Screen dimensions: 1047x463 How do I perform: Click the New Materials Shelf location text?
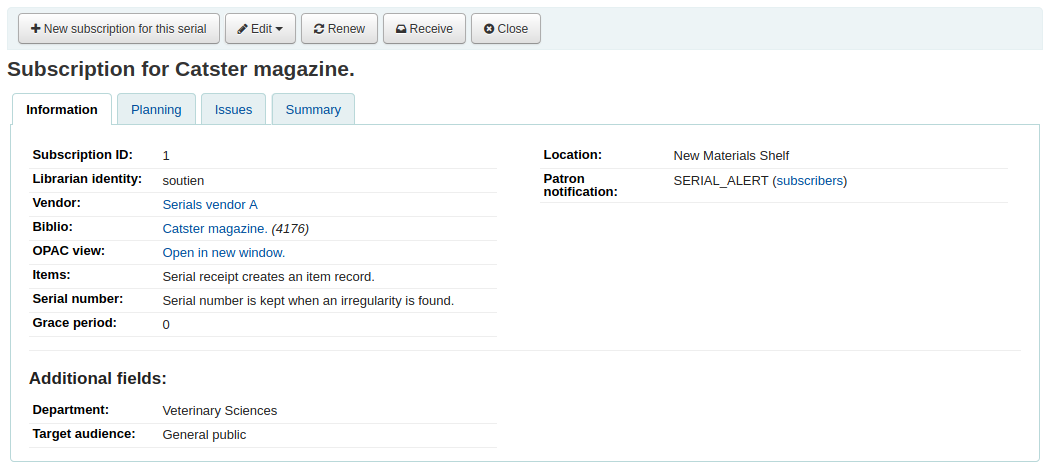click(731, 156)
